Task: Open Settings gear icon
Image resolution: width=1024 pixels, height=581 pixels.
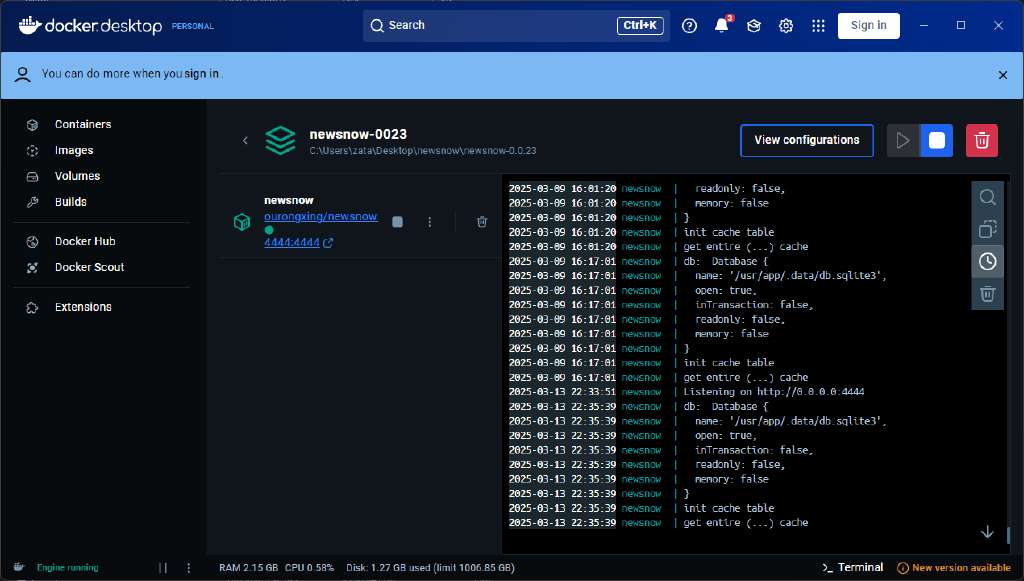Action: [x=786, y=25]
